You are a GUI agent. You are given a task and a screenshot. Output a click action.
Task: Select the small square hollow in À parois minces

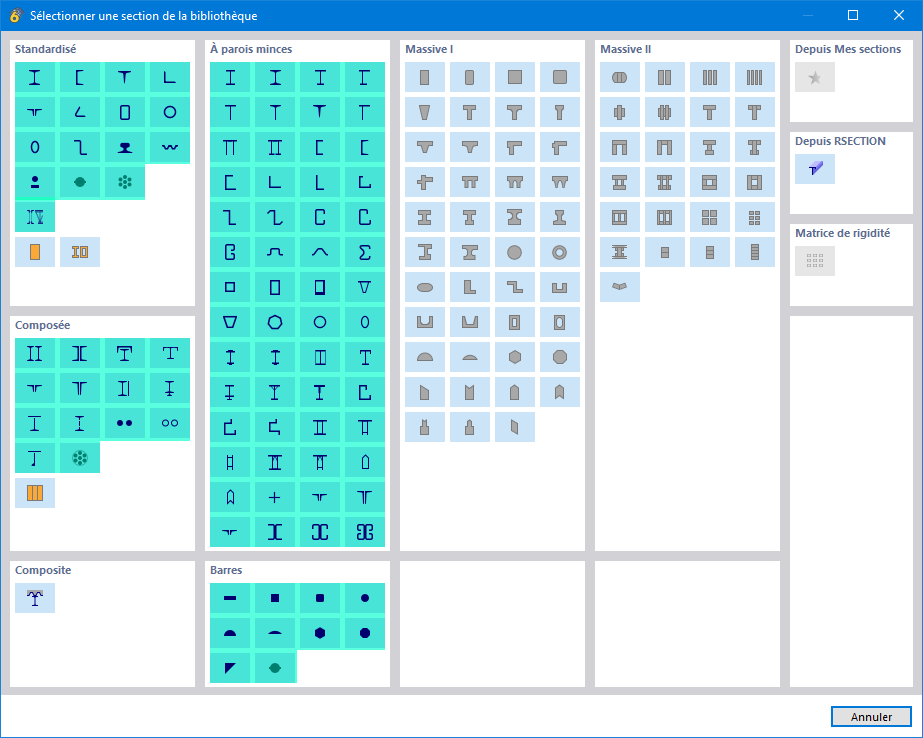[x=230, y=287]
